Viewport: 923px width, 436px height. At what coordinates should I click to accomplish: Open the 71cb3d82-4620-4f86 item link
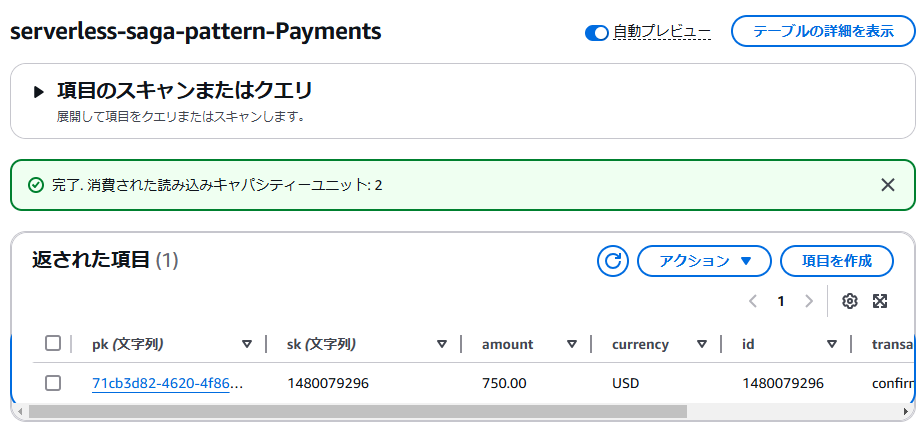[167, 383]
